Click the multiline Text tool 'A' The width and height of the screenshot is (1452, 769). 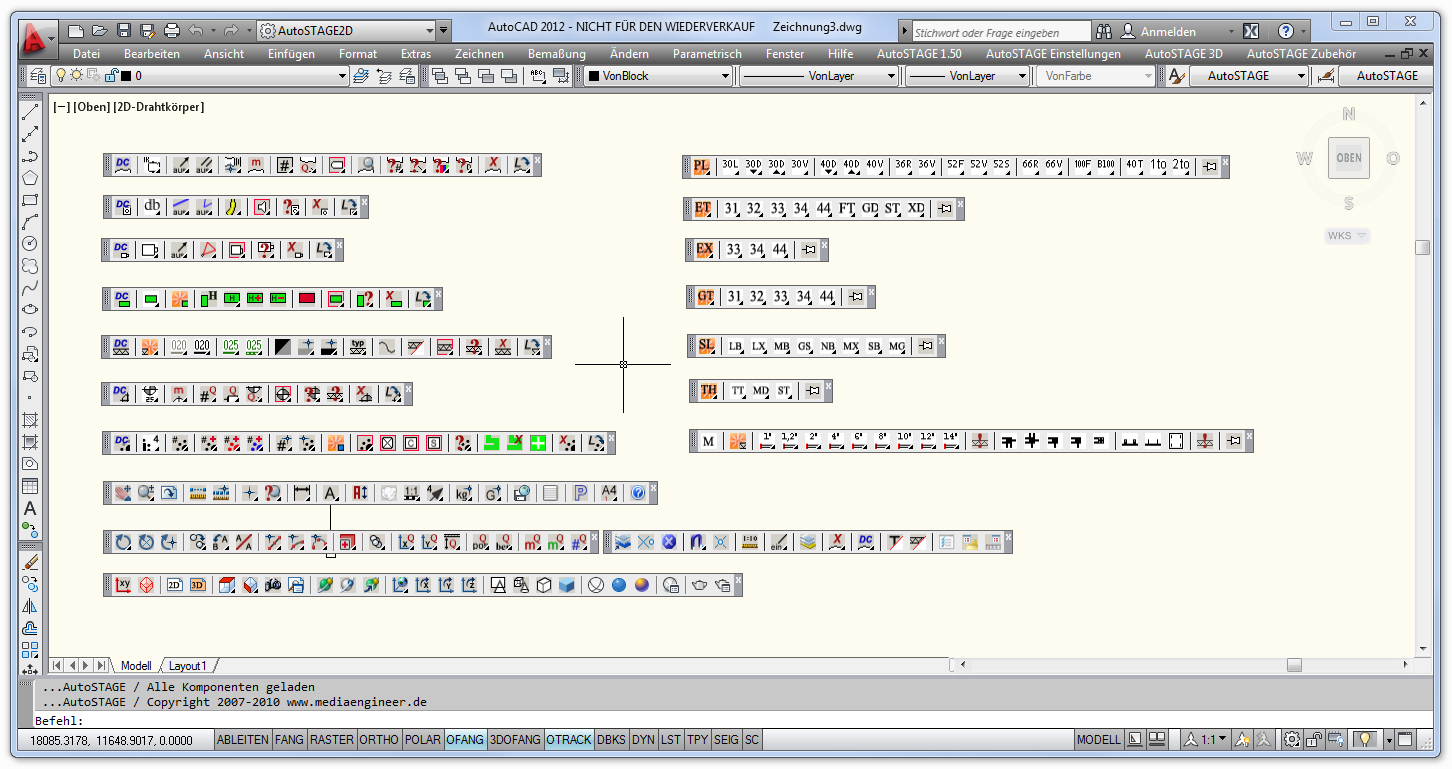click(30, 508)
